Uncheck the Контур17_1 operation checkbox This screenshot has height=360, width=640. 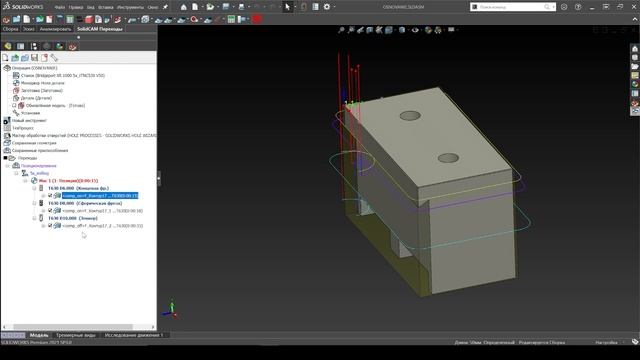50,211
